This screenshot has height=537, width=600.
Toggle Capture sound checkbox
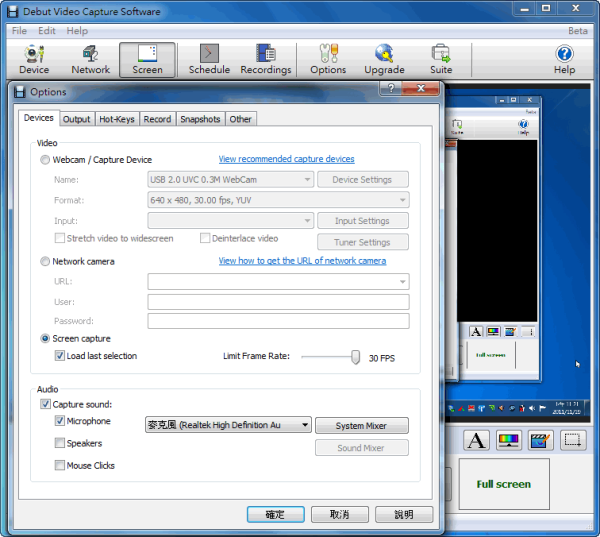point(45,404)
